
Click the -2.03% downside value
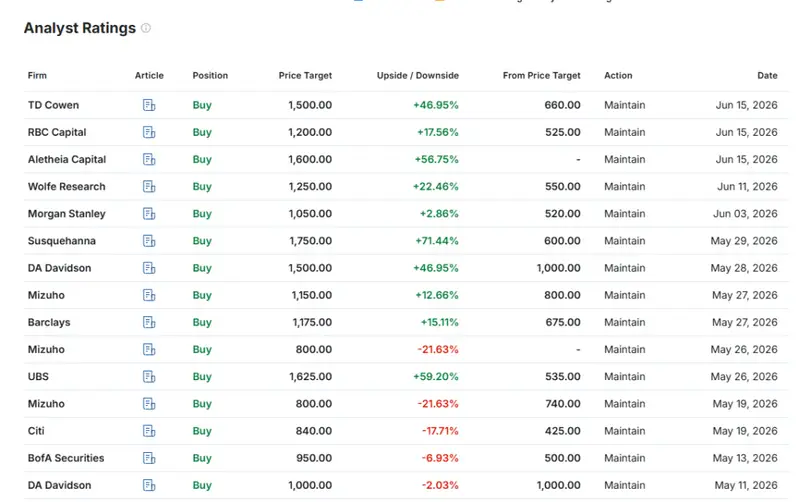(440, 485)
